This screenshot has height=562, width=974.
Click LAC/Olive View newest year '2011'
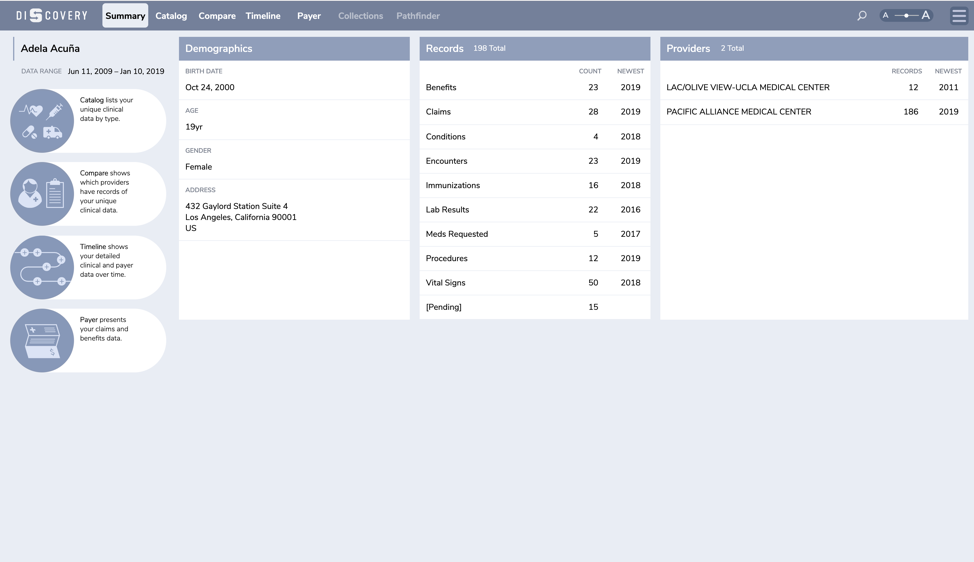pos(949,88)
